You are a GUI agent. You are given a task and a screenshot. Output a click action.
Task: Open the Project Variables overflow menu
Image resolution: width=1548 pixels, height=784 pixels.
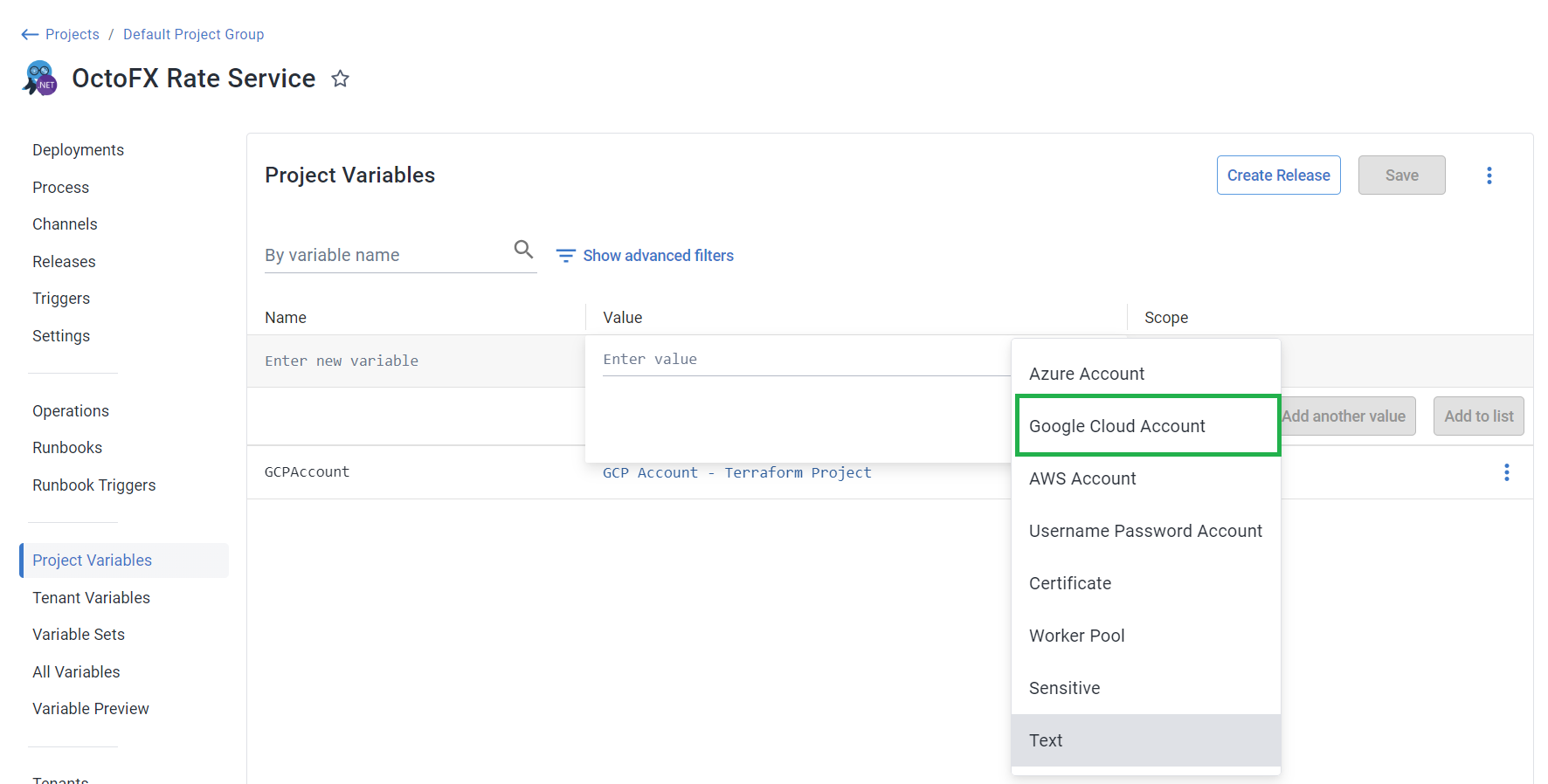tap(1489, 175)
